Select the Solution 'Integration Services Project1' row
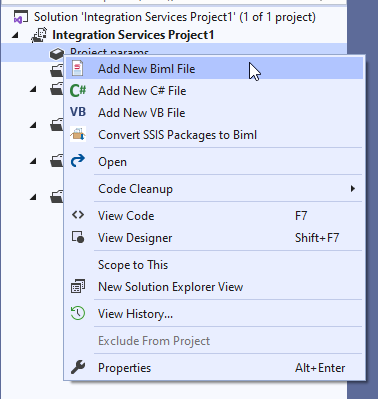Viewport: 378px width, 399px height. [x=173, y=17]
